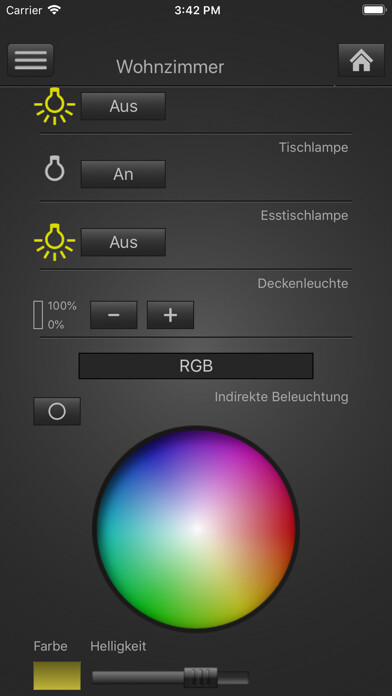Click the Farbe label
Screen dimensions: 392x696
[51, 646]
